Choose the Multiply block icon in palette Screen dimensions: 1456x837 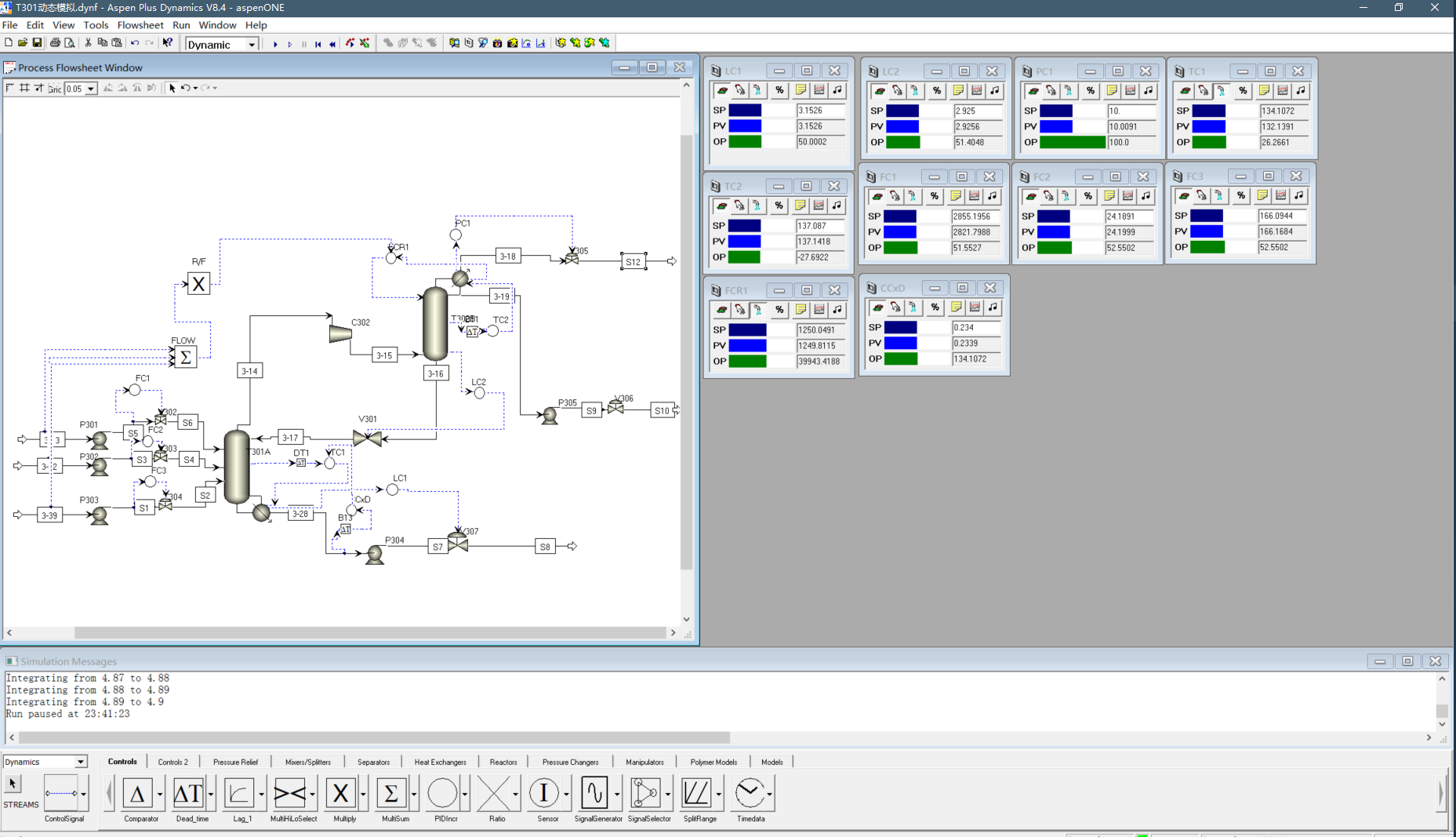click(341, 793)
